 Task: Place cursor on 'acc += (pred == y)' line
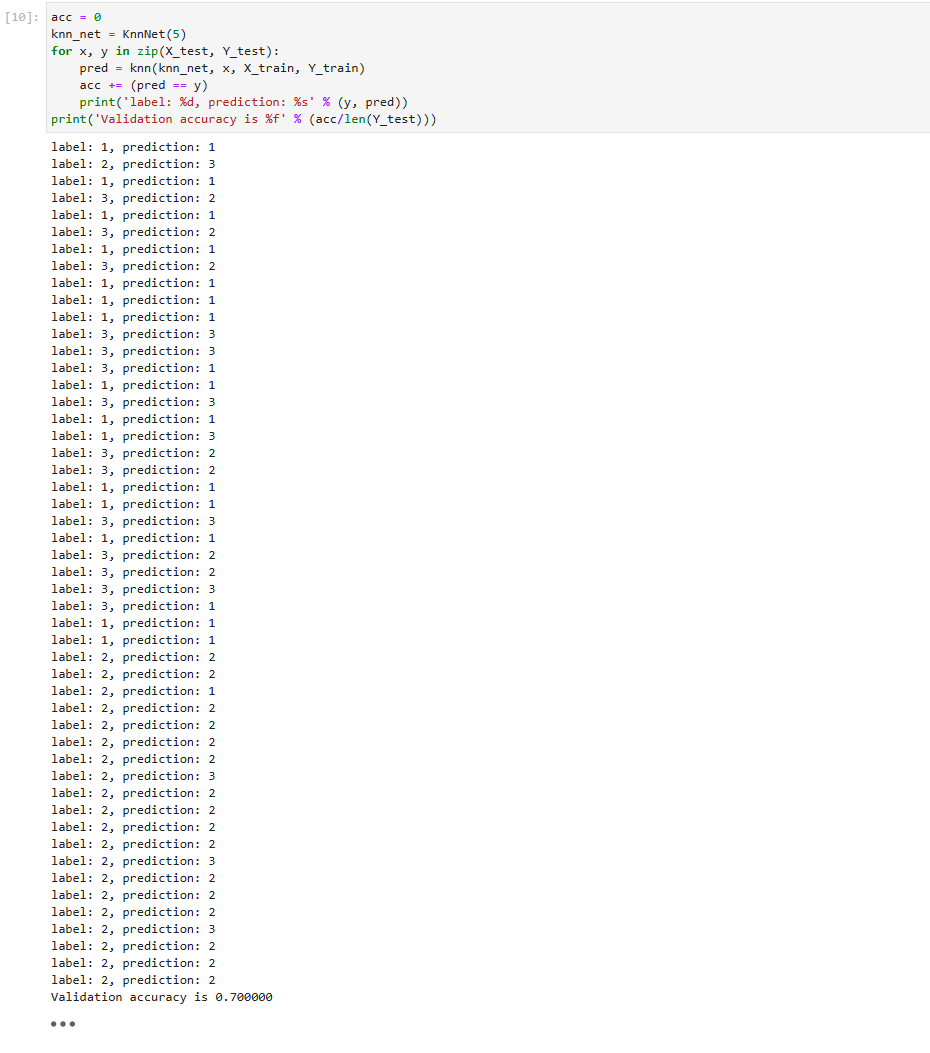coord(144,85)
